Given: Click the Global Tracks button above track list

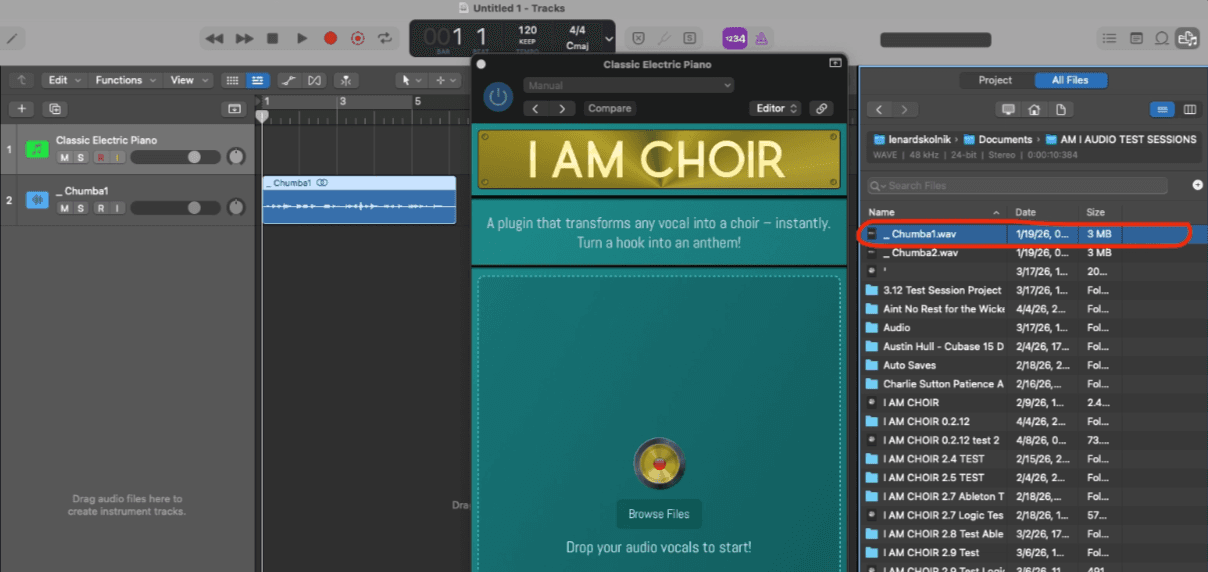Looking at the screenshot, I should tap(234, 108).
